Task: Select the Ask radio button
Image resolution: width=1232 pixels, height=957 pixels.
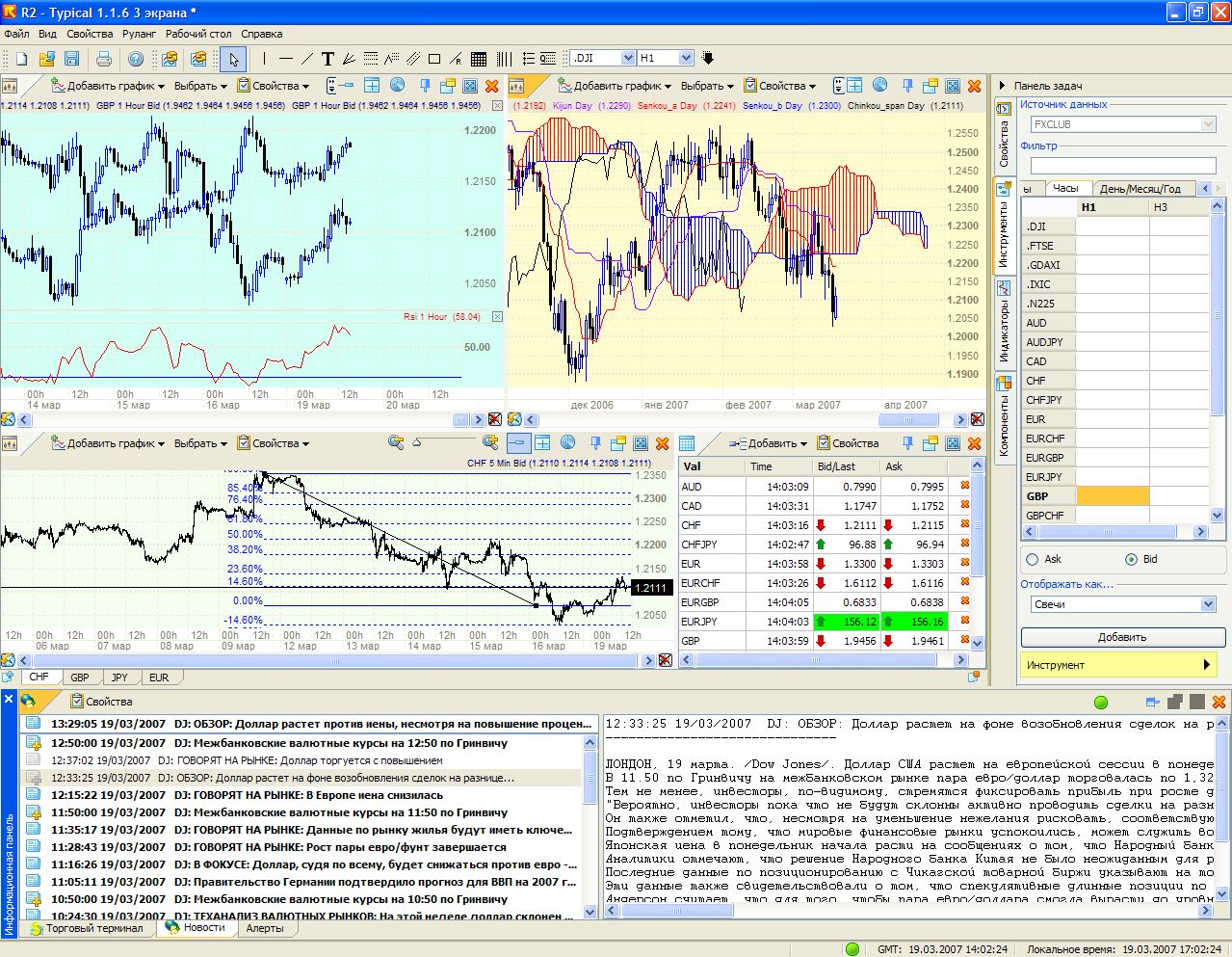Action: coord(1033,559)
